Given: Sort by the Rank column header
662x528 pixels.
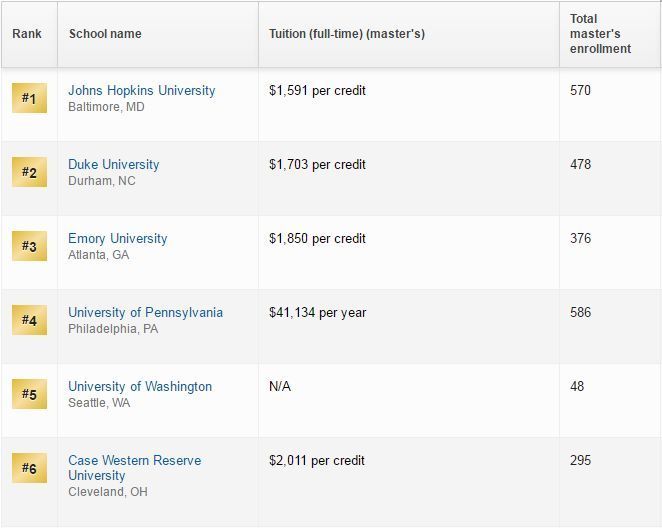Looking at the screenshot, I should coord(27,34).
